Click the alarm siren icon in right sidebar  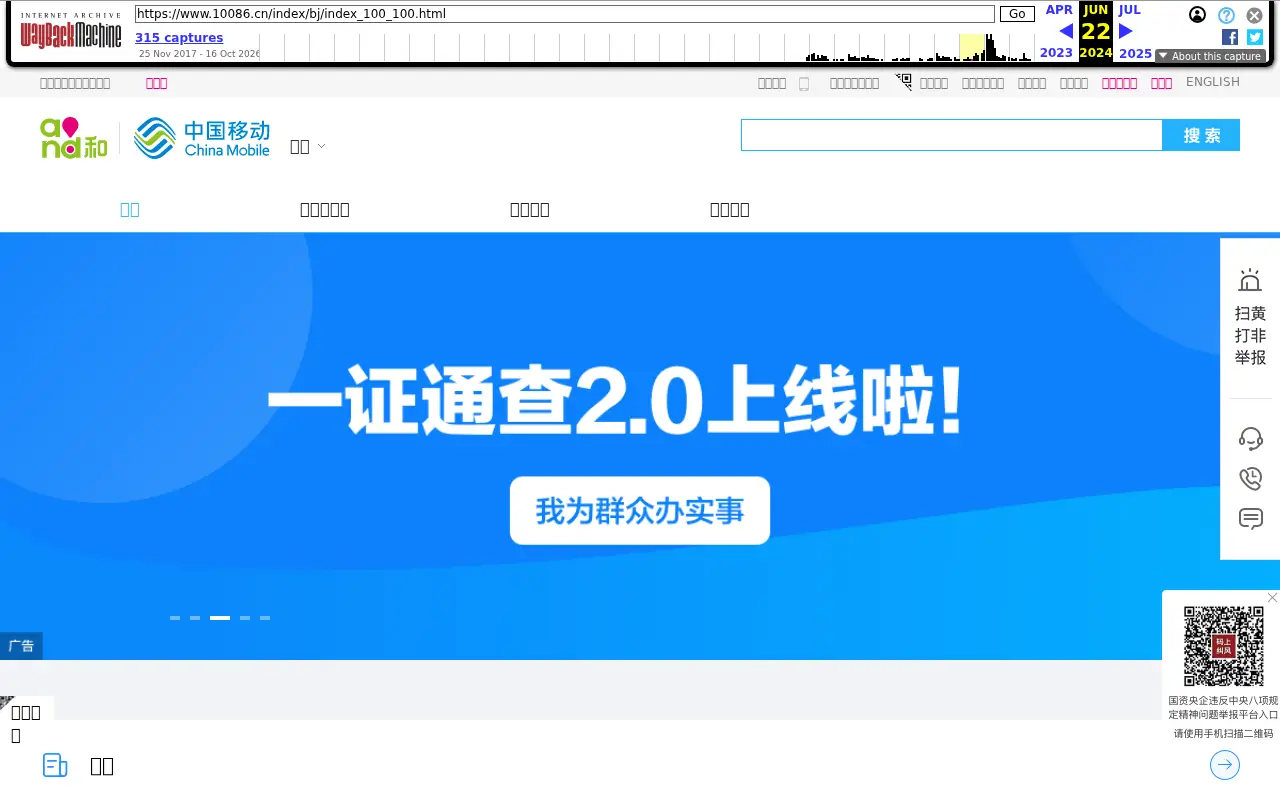[1250, 280]
